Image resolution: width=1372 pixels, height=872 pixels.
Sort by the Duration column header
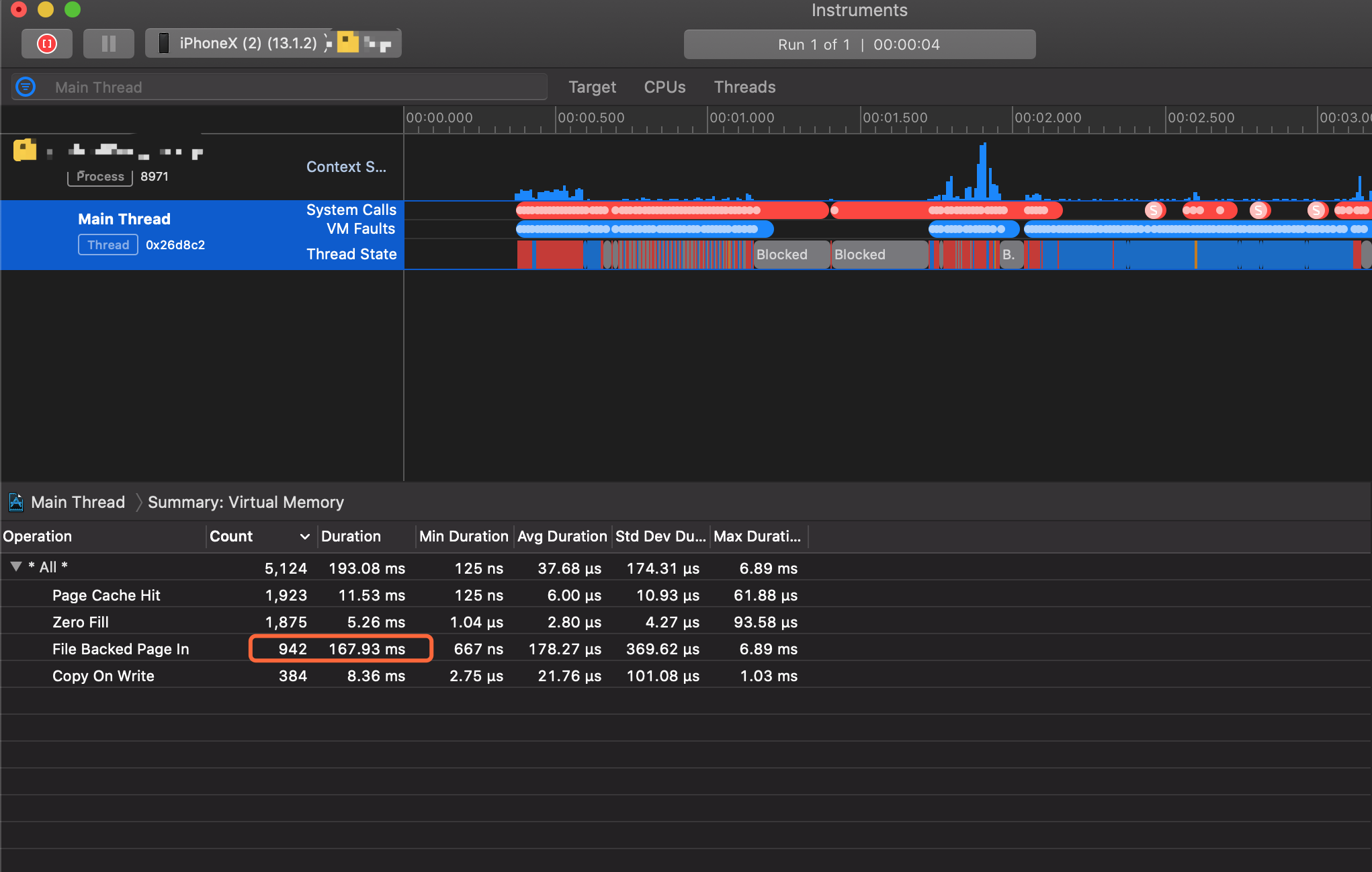tap(351, 537)
